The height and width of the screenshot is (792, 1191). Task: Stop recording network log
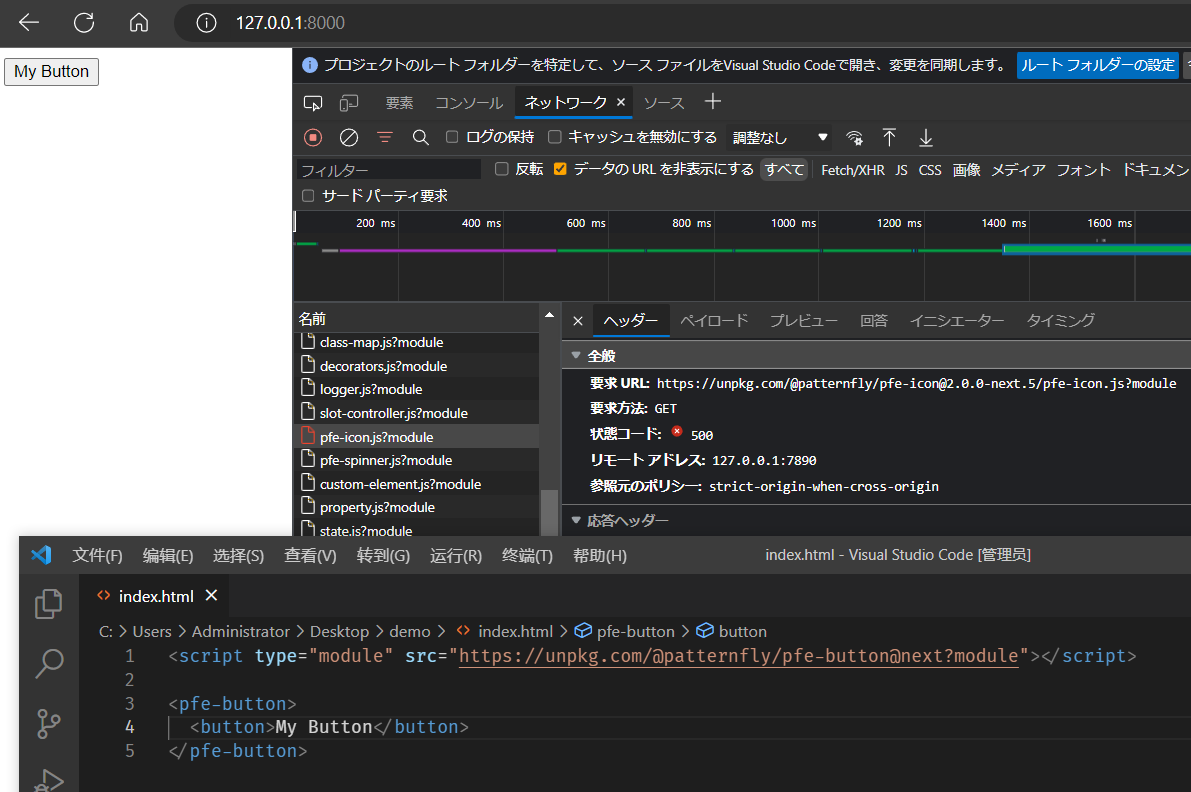313,137
